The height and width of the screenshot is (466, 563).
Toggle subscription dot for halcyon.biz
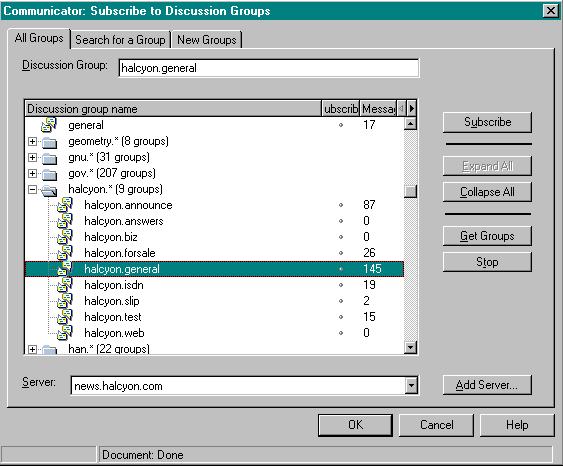click(x=341, y=237)
